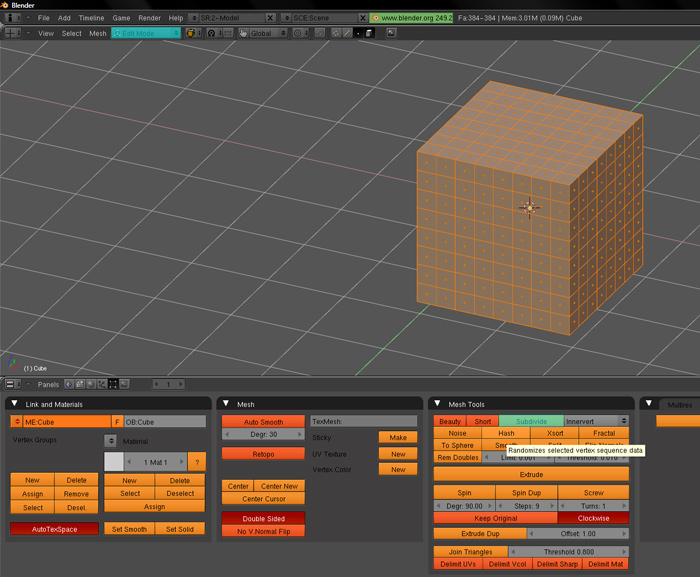Screen dimensions: 700x577
Task: Collapse the Link and Materials panel
Action: pyautogui.click(x=14, y=403)
